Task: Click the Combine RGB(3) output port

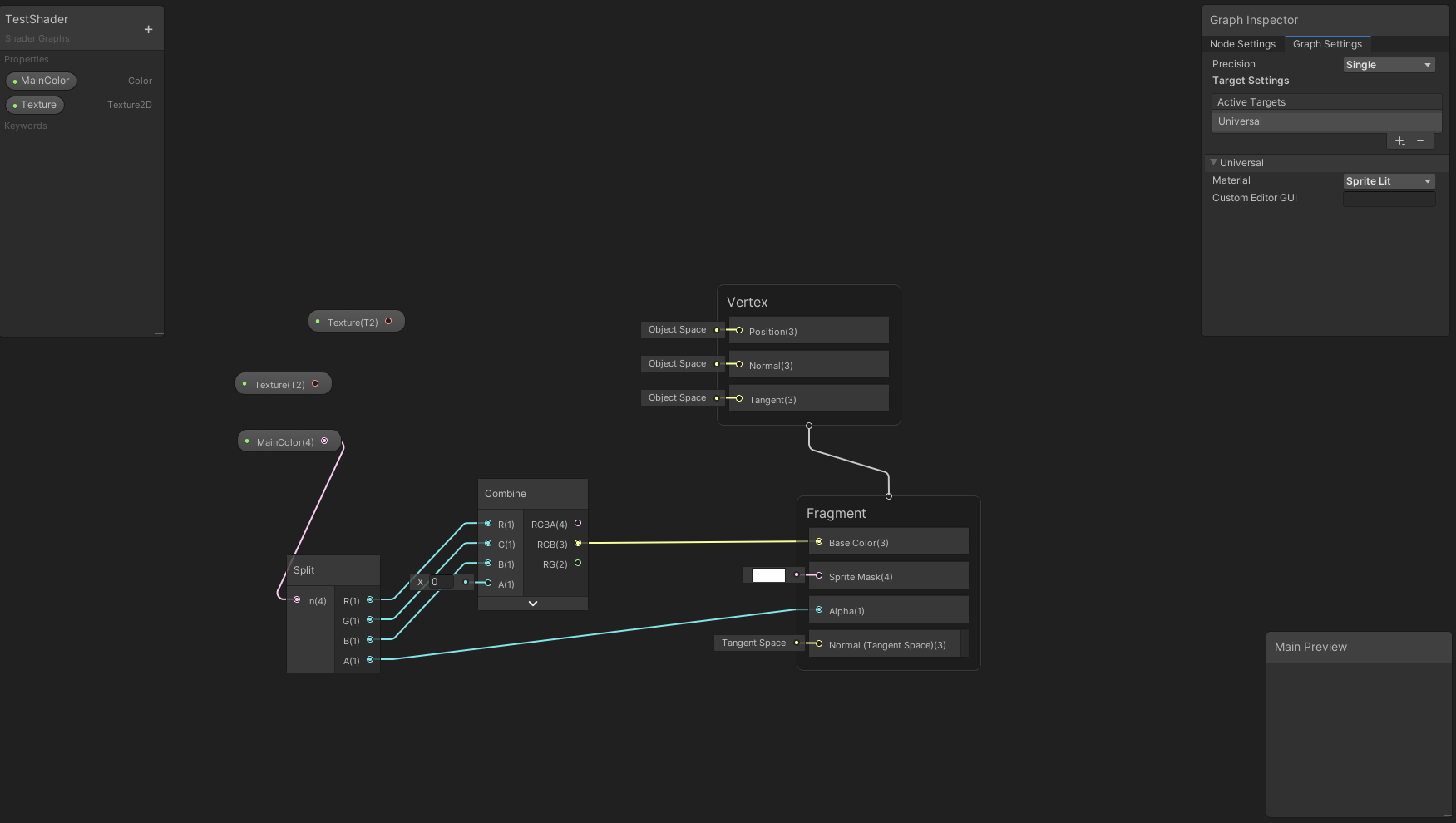Action: [x=578, y=544]
